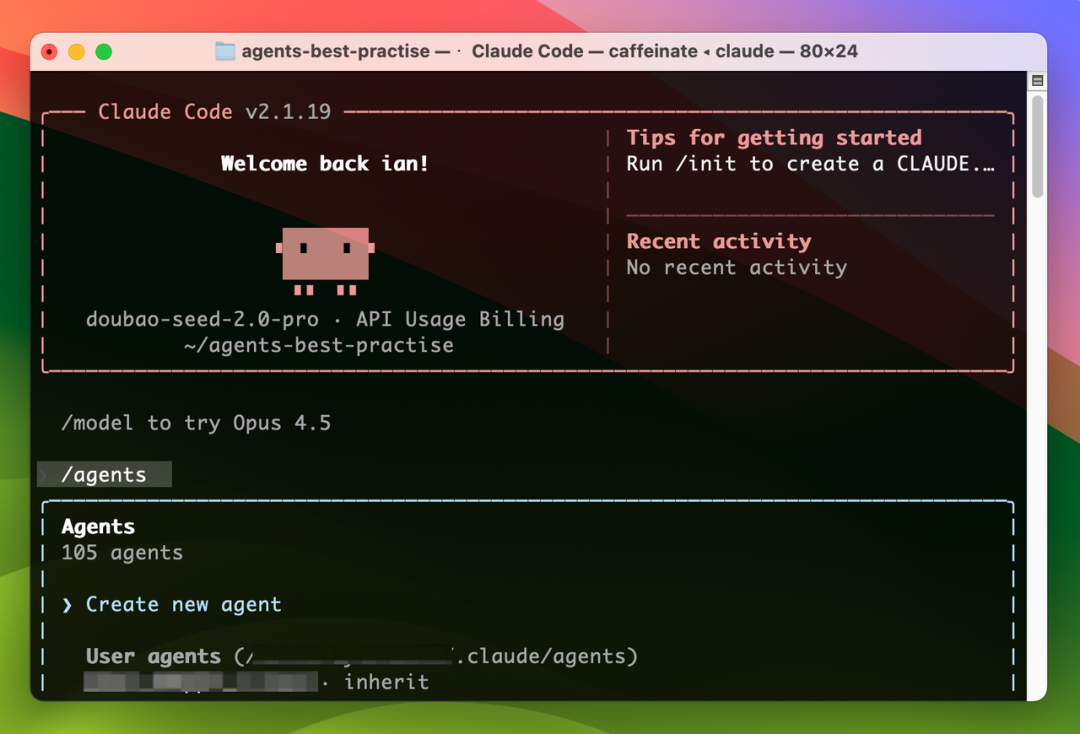Click the chevron beside Create new agent
Viewport: 1080px width, 734px height.
(67, 605)
